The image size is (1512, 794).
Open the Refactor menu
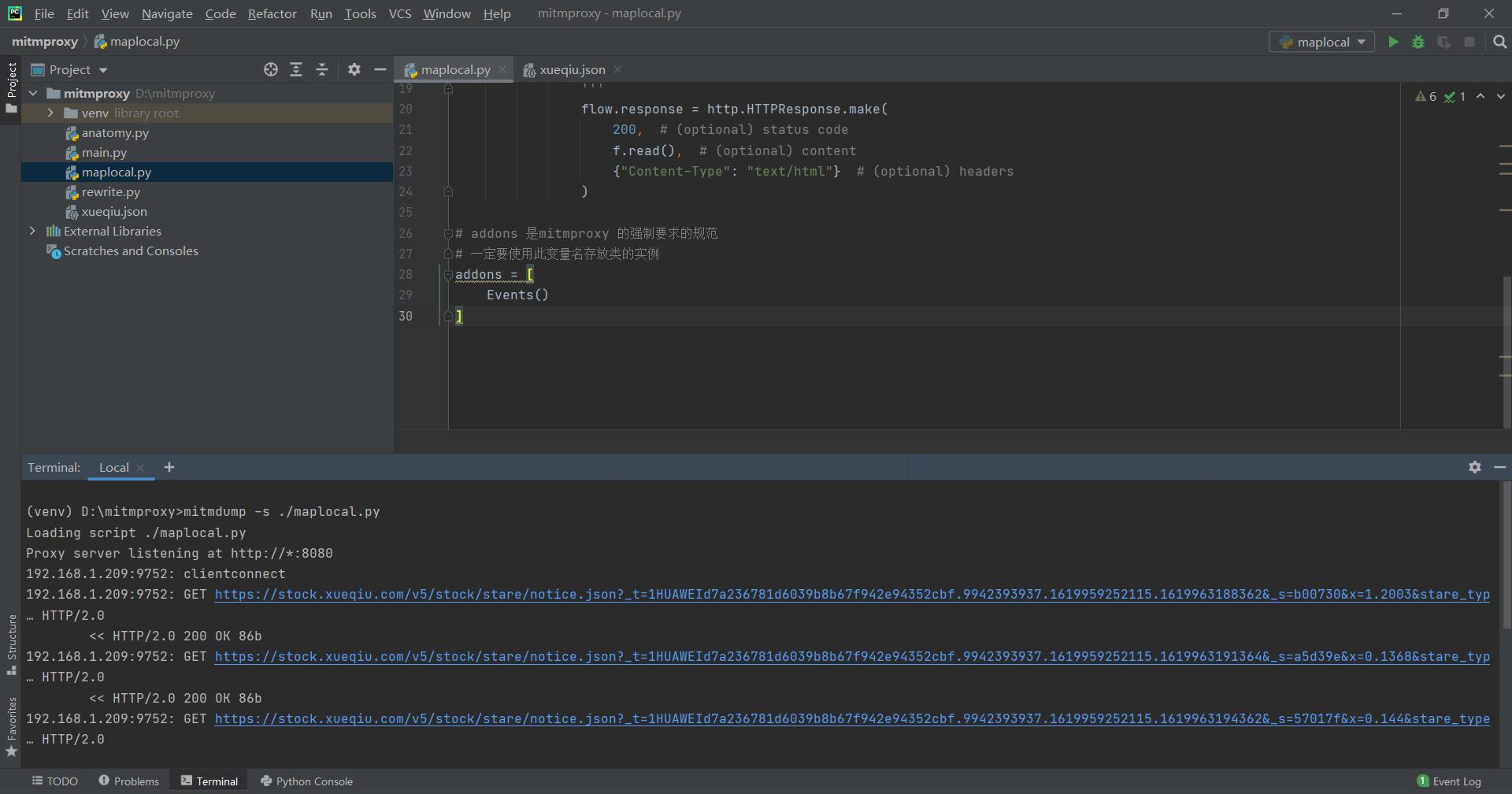coord(272,13)
